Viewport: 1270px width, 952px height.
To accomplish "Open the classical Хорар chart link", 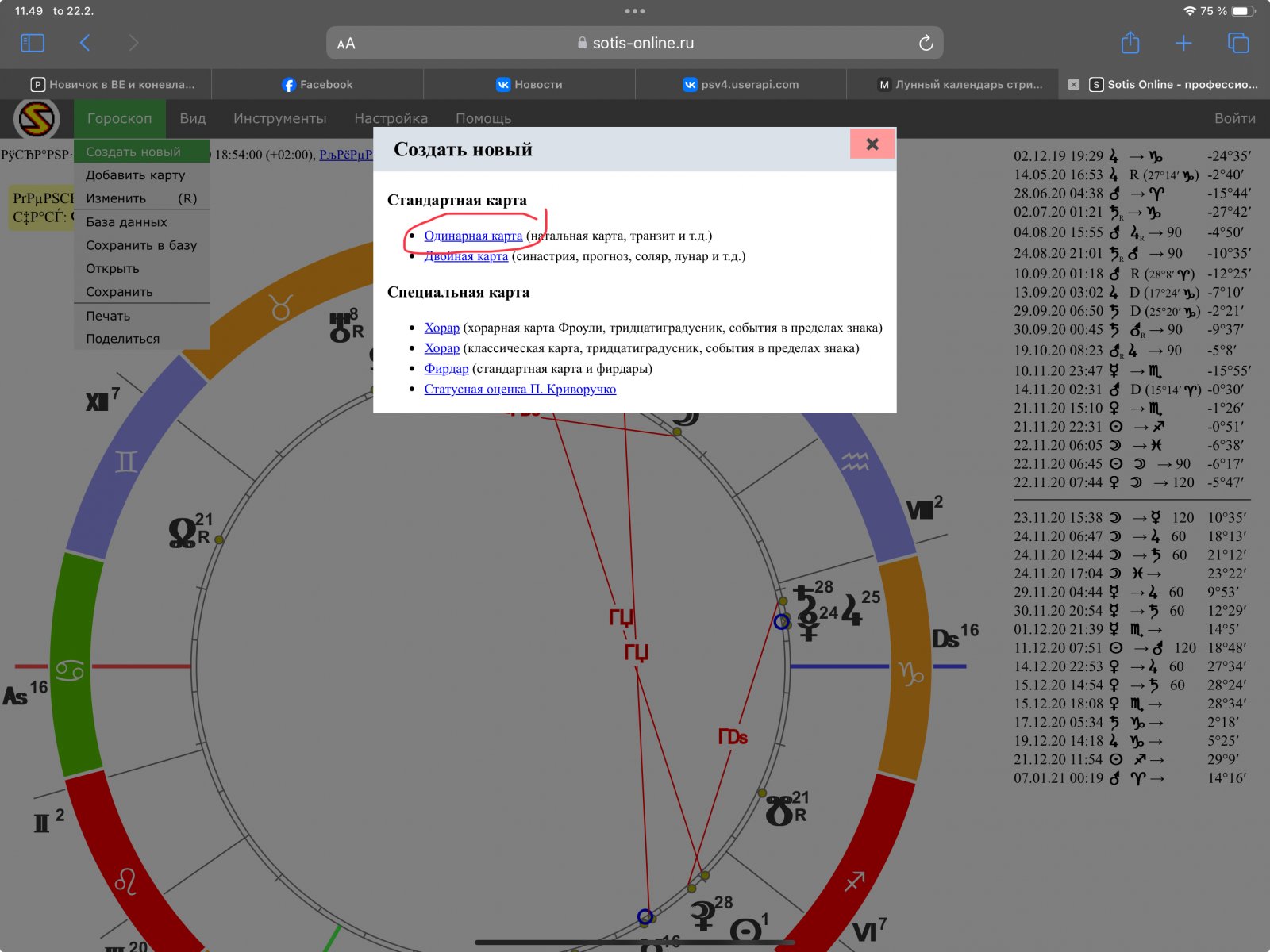I will (441, 348).
